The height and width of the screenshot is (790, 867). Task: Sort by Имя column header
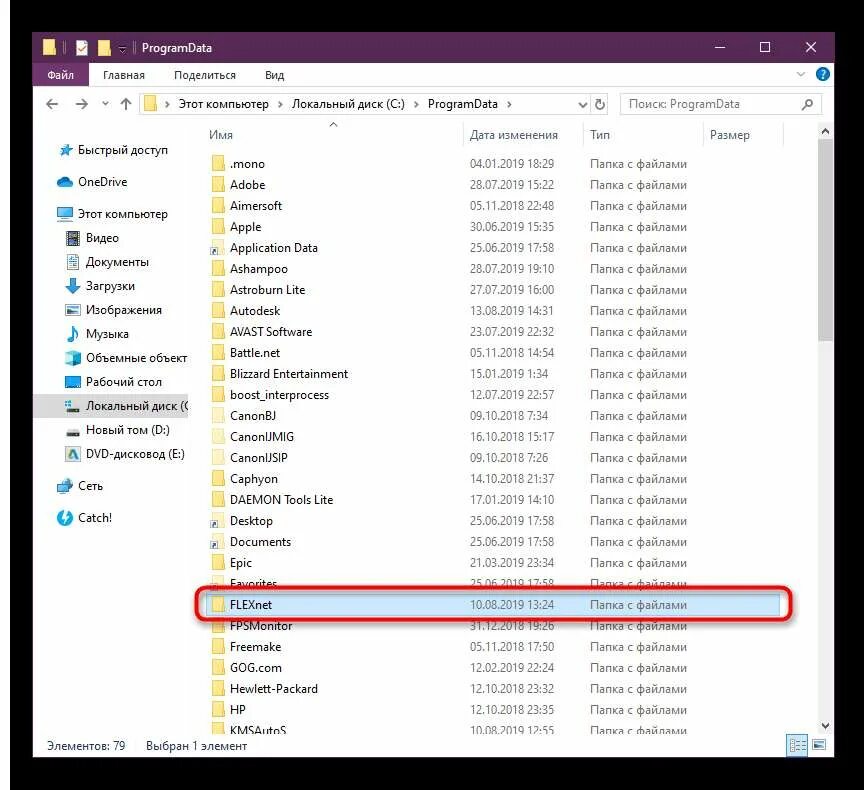click(221, 135)
